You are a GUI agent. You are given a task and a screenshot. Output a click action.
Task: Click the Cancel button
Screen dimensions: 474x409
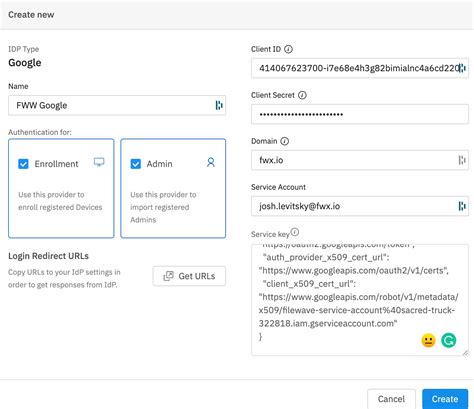tap(391, 399)
